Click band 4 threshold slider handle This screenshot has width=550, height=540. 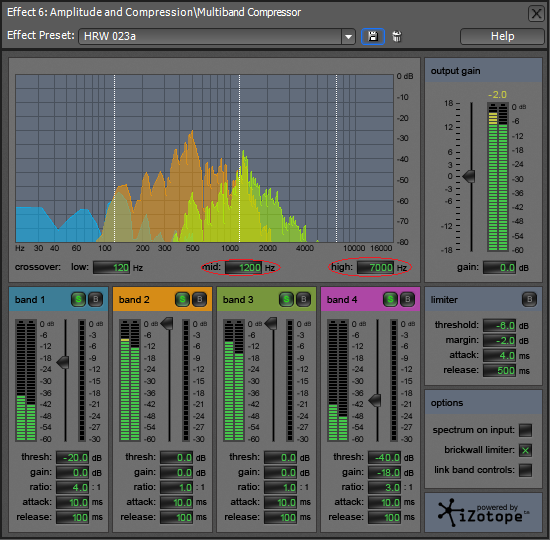[x=375, y=400]
